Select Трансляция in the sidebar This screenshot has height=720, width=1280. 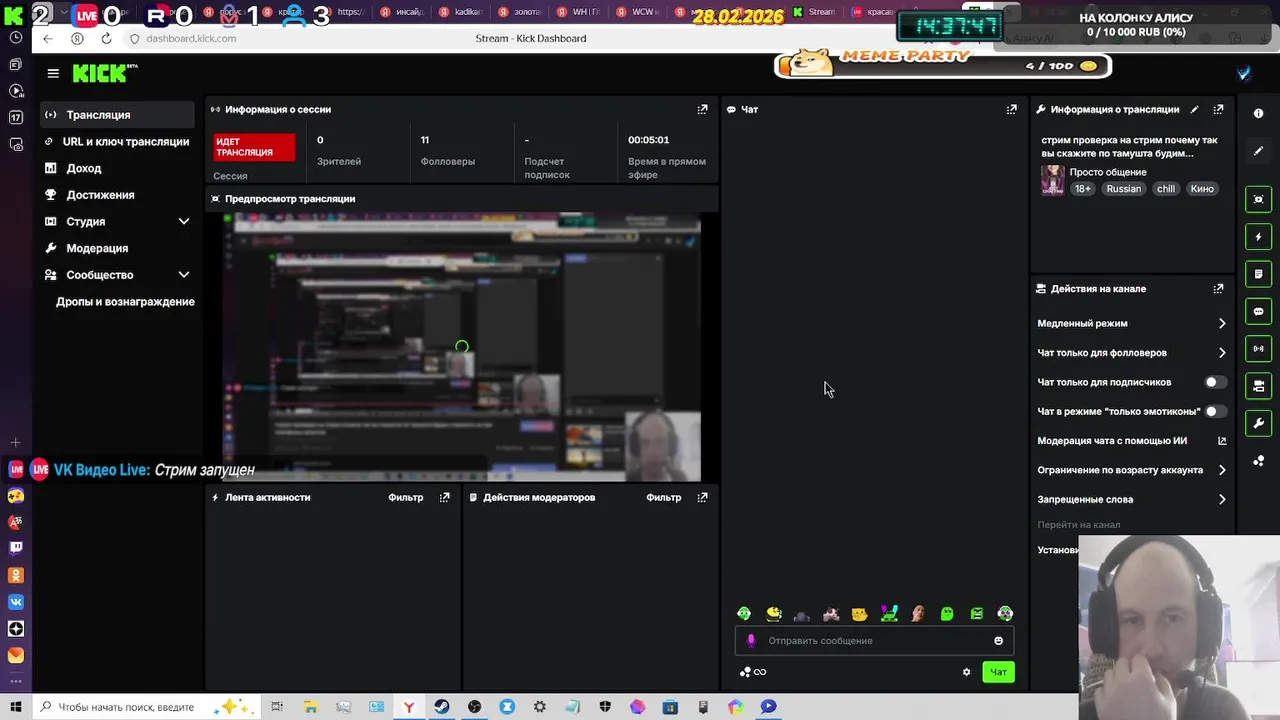coord(118,115)
